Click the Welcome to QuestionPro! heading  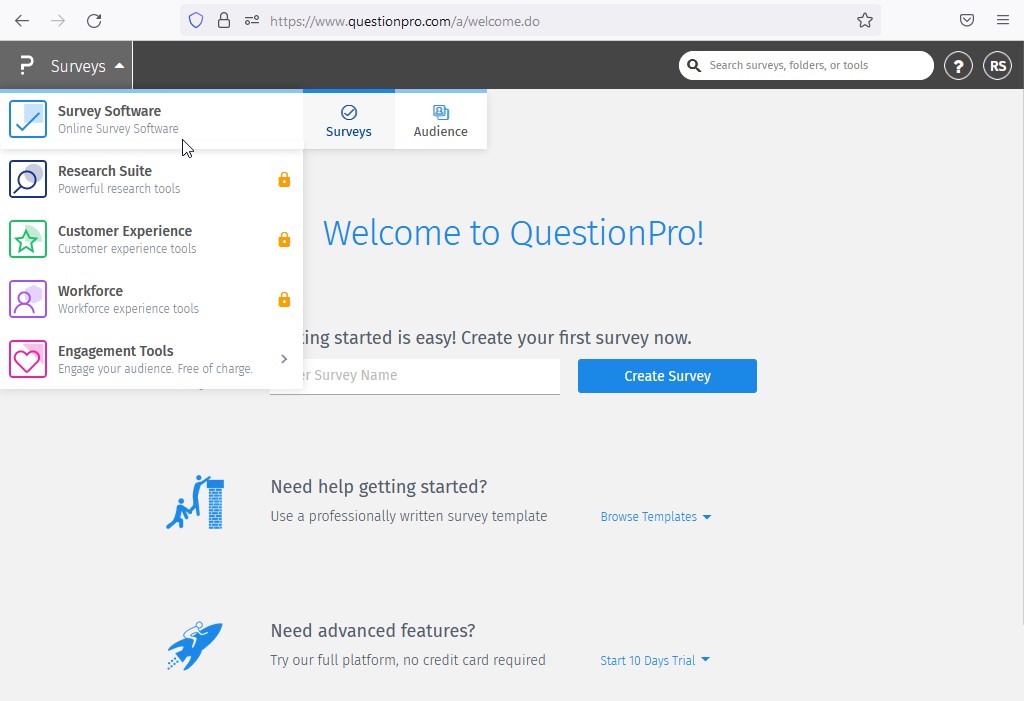[513, 233]
